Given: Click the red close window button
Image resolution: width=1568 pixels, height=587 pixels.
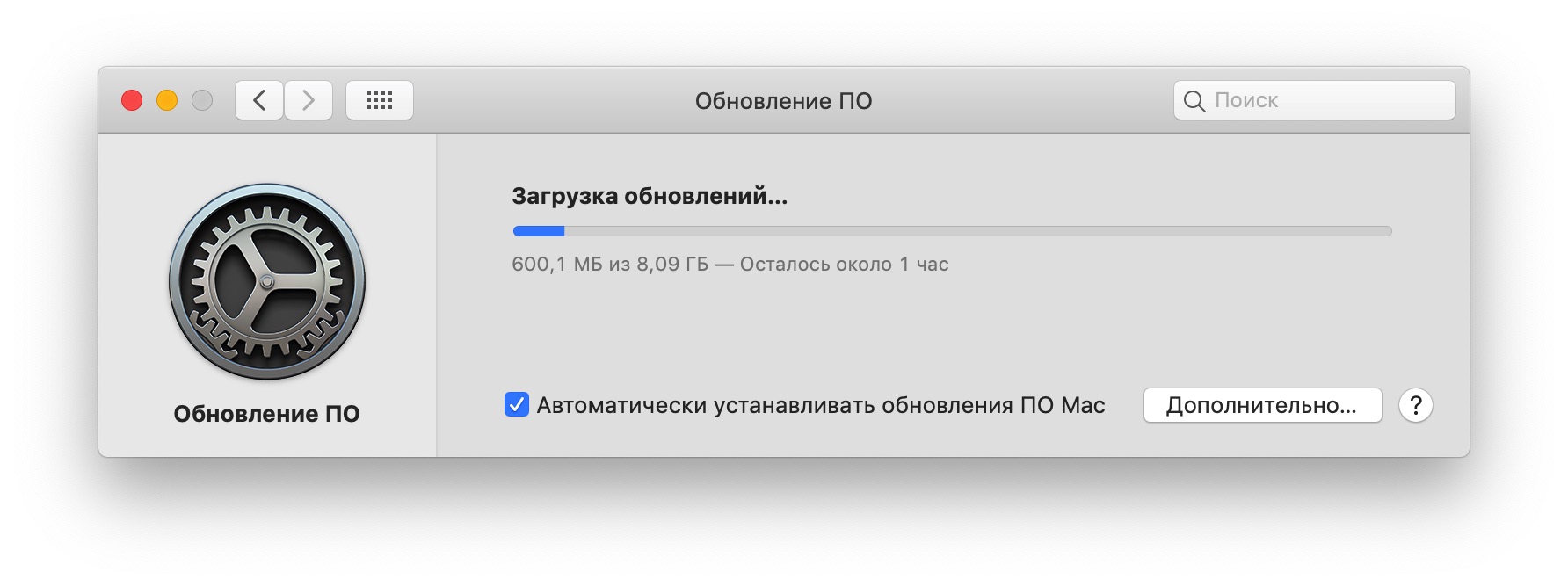Looking at the screenshot, I should click(x=132, y=100).
